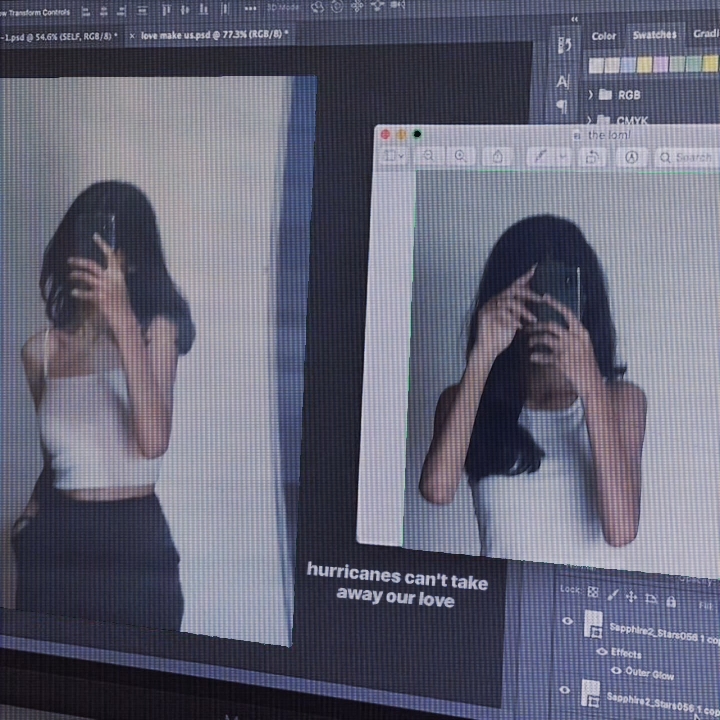Click the Preview rotate icon

pos(592,157)
